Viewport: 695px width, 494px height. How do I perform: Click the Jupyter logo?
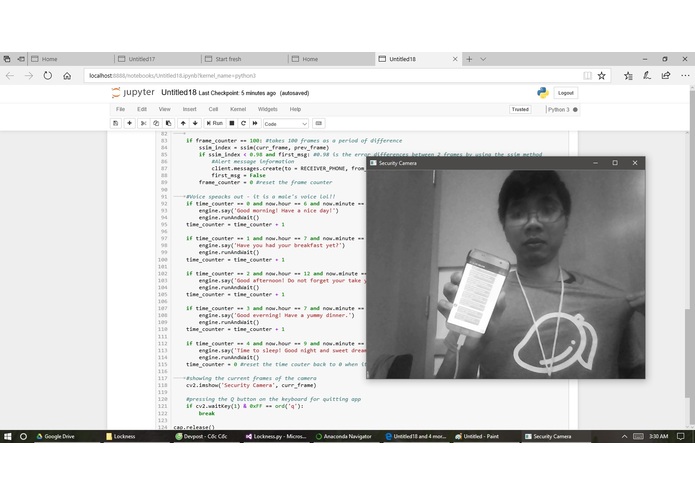(x=133, y=93)
